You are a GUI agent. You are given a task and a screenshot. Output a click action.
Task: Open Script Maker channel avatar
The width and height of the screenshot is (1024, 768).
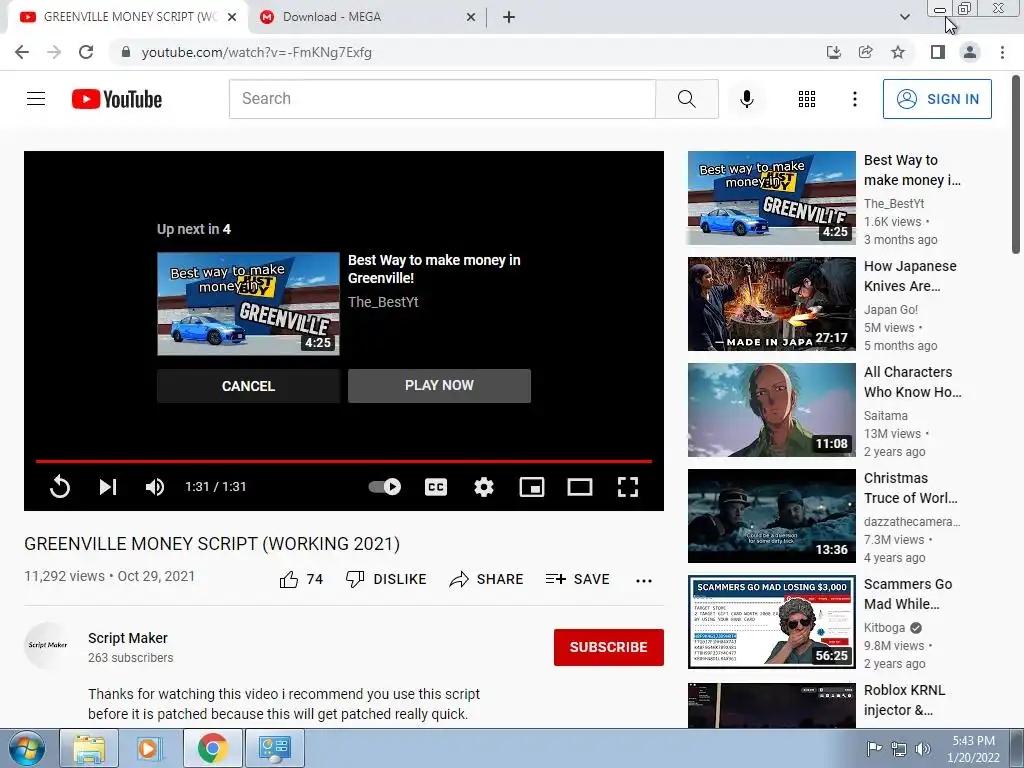pos(48,645)
